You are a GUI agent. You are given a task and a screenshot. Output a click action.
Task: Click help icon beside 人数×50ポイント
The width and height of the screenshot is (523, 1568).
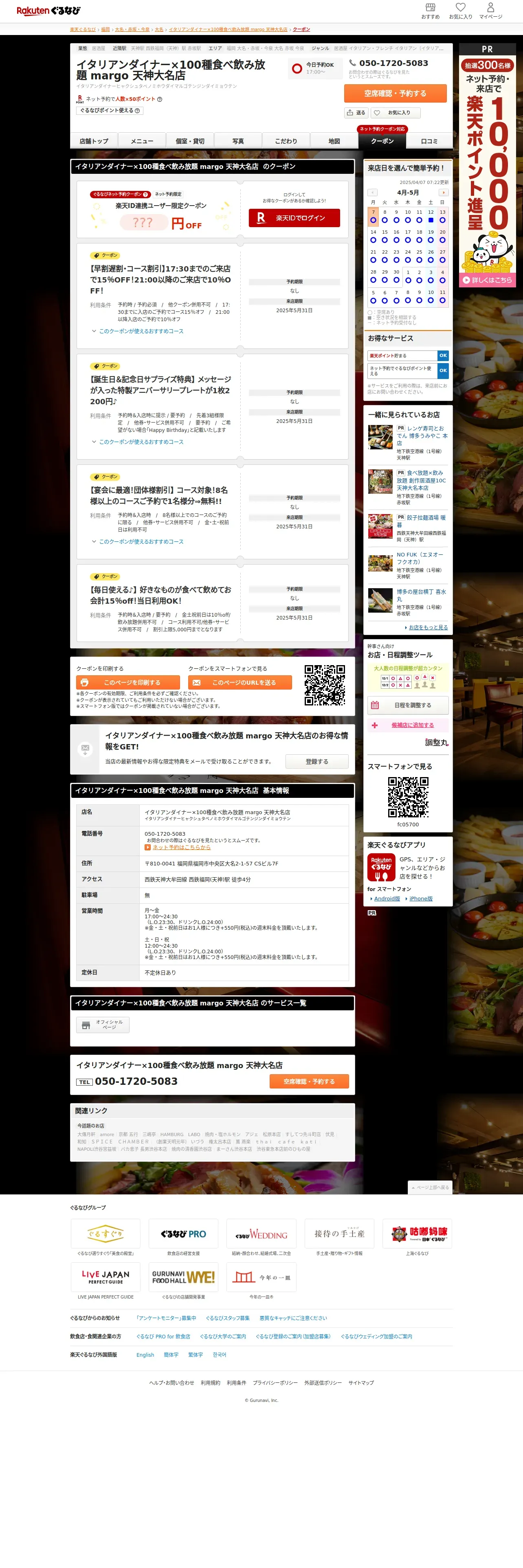tap(160, 99)
